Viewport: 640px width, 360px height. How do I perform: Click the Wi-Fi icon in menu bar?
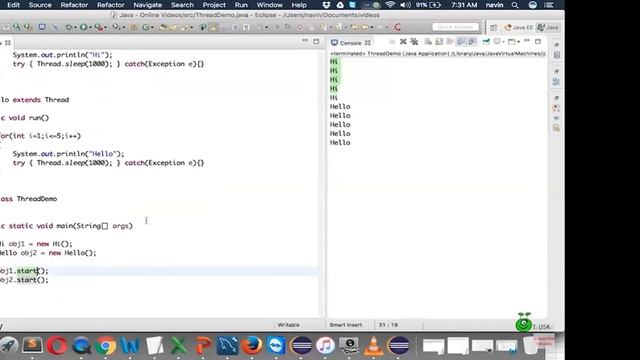[390, 5]
